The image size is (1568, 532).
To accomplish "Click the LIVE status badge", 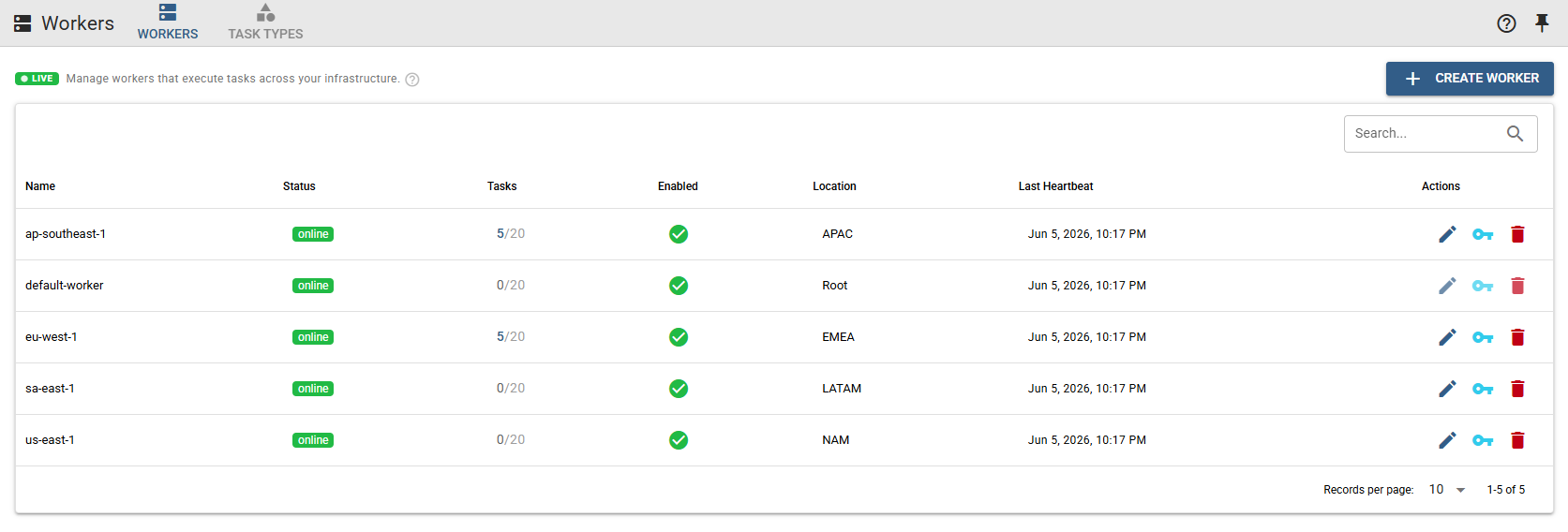I will pos(37,79).
